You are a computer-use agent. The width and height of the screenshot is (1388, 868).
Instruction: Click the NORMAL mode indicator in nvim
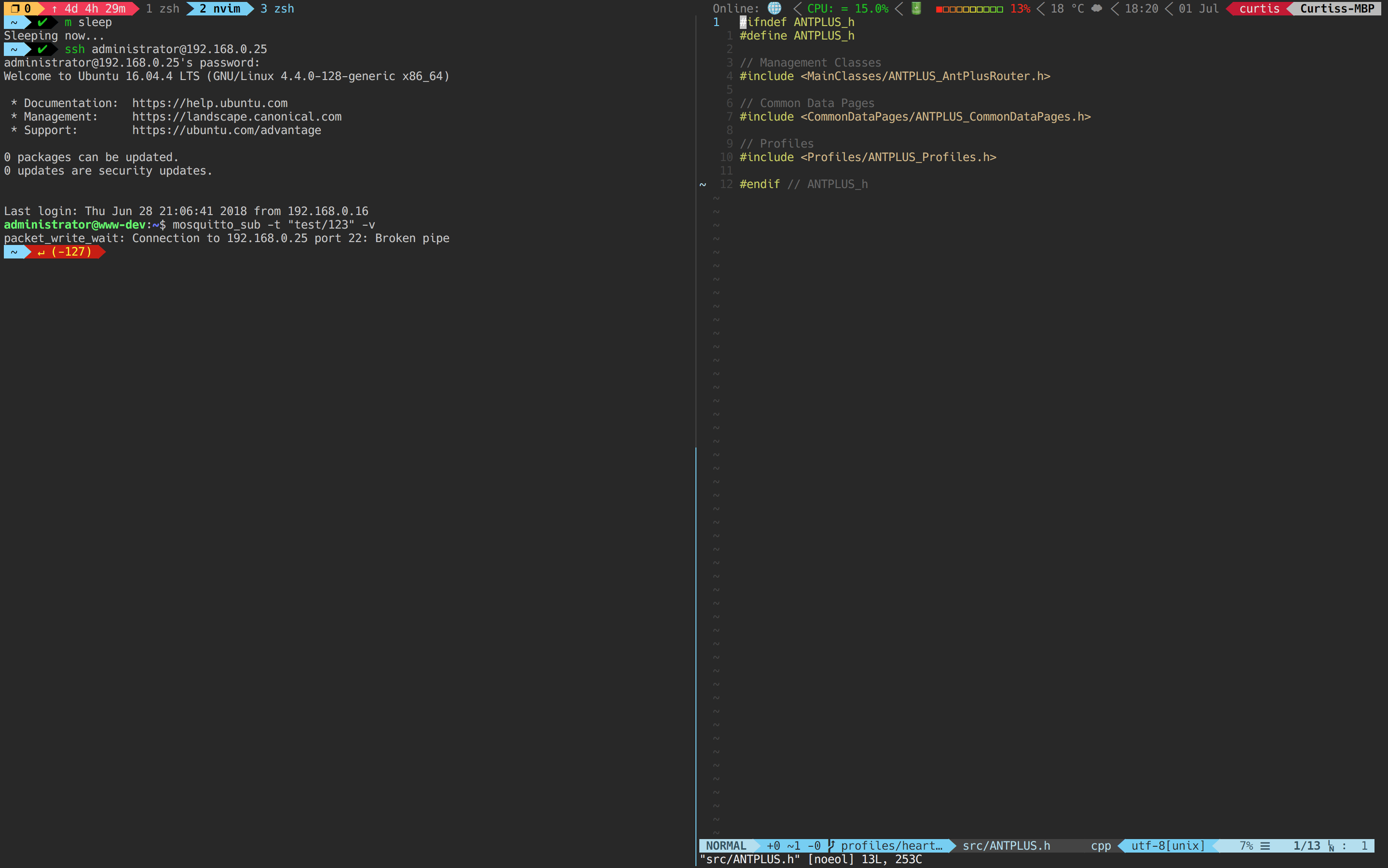[x=725, y=846]
